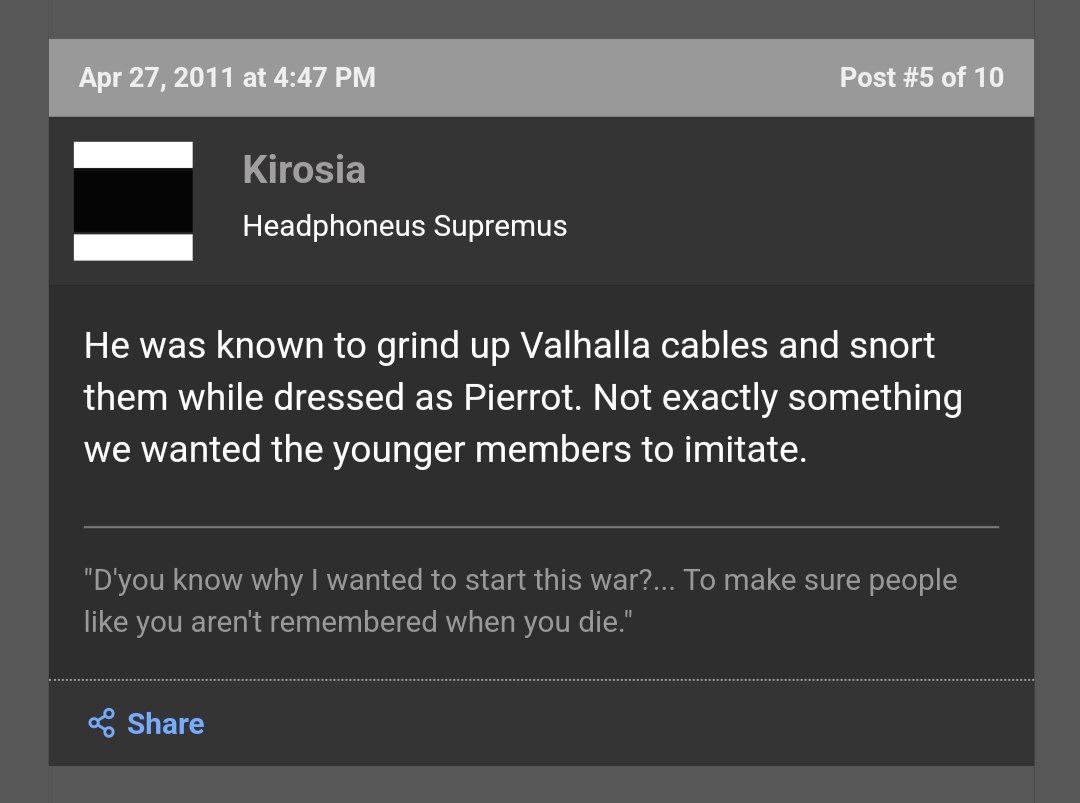Click the empty footer area right of Share

click(620, 723)
